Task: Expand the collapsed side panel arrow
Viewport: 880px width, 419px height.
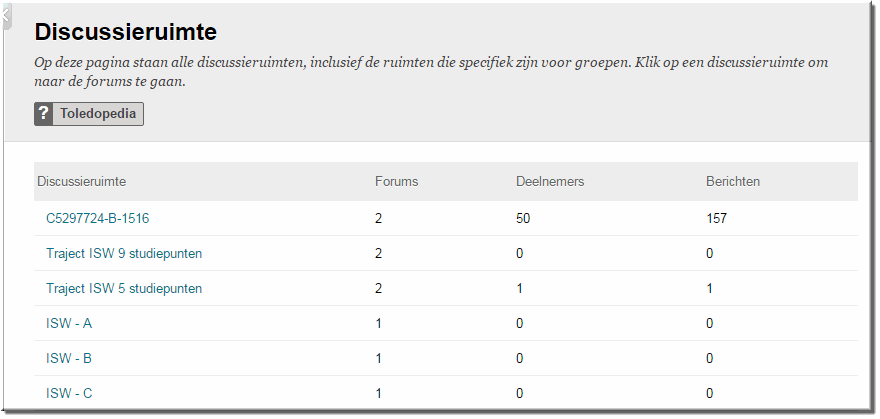Action: (5, 15)
